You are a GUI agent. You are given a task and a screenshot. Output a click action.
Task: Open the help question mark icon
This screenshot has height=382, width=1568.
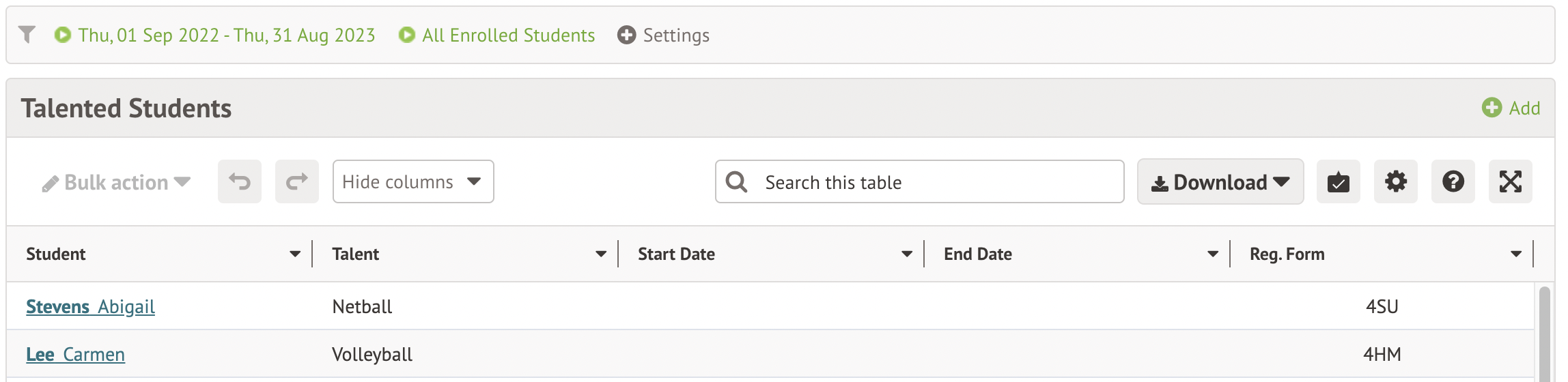point(1453,181)
